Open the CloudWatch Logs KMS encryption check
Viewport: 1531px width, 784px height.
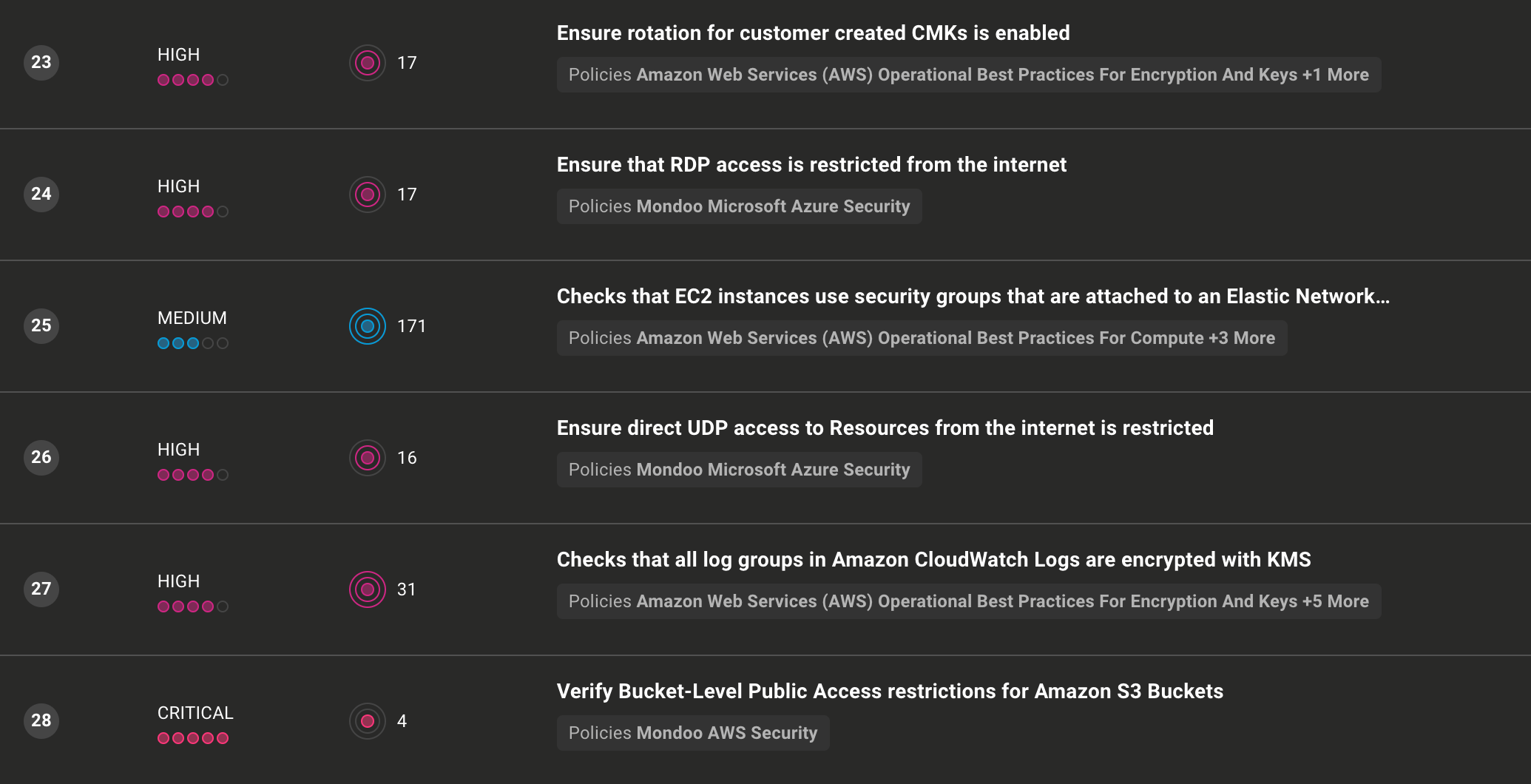tap(933, 560)
